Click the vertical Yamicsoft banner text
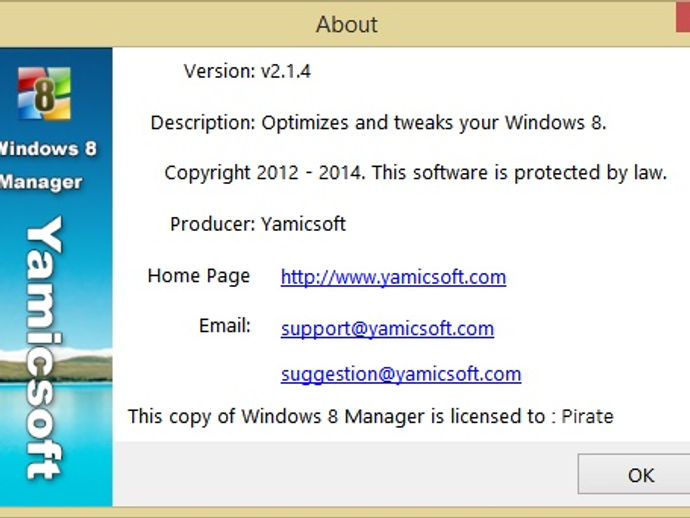The height and width of the screenshot is (518, 690). 44,347
